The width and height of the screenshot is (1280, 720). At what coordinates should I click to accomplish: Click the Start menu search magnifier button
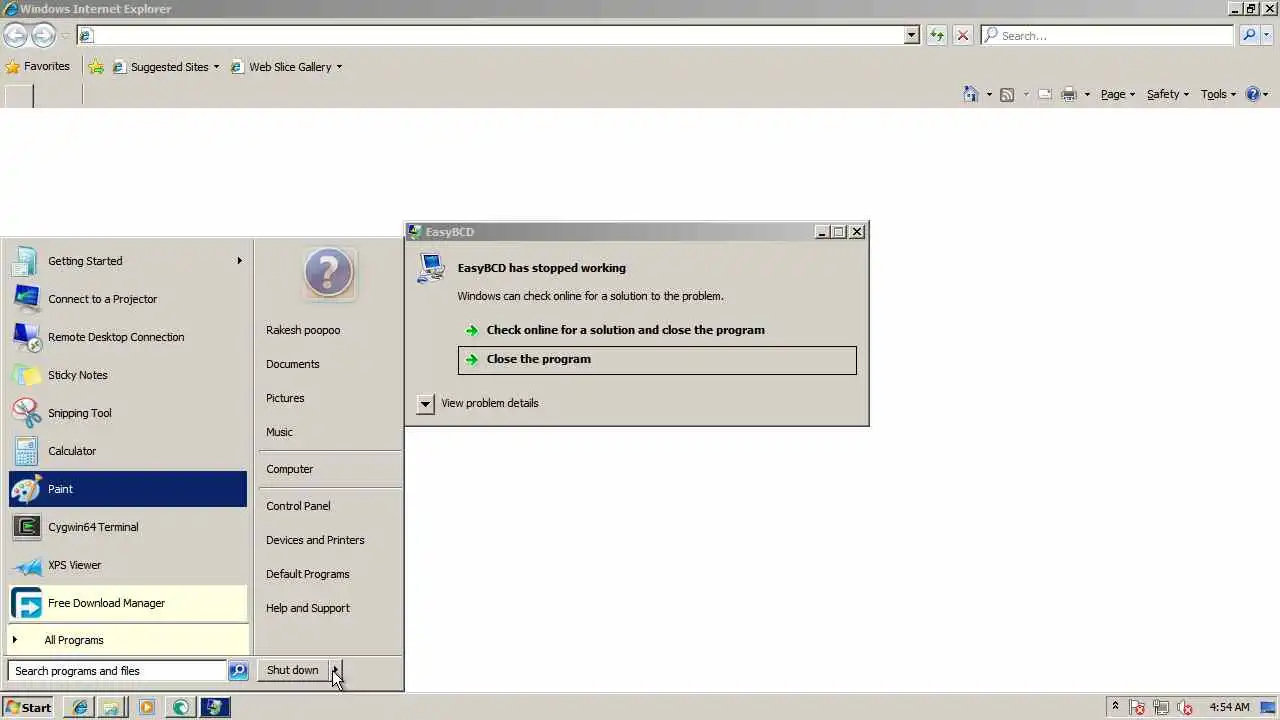click(238, 671)
